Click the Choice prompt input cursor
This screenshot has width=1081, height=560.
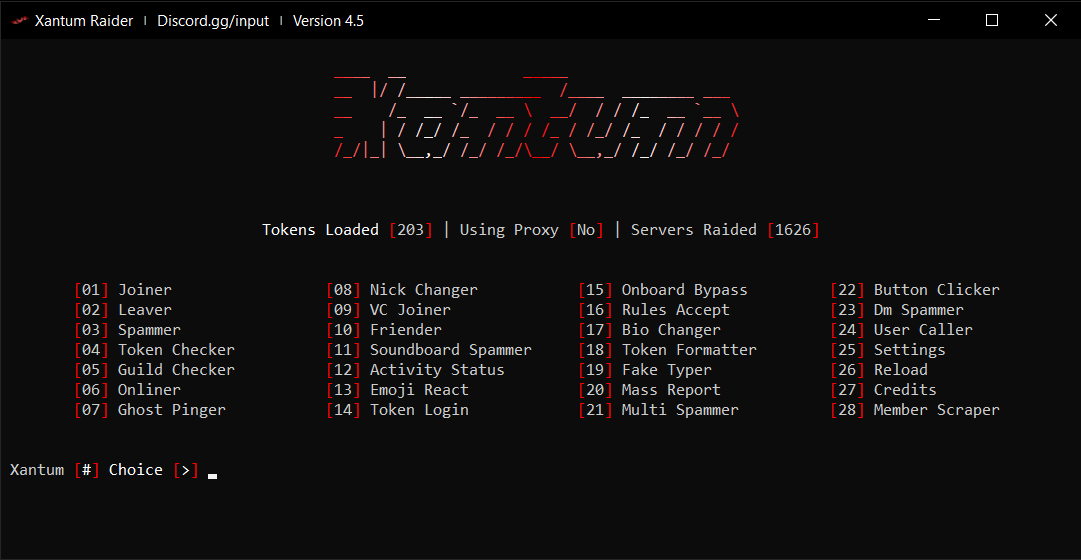[212, 476]
